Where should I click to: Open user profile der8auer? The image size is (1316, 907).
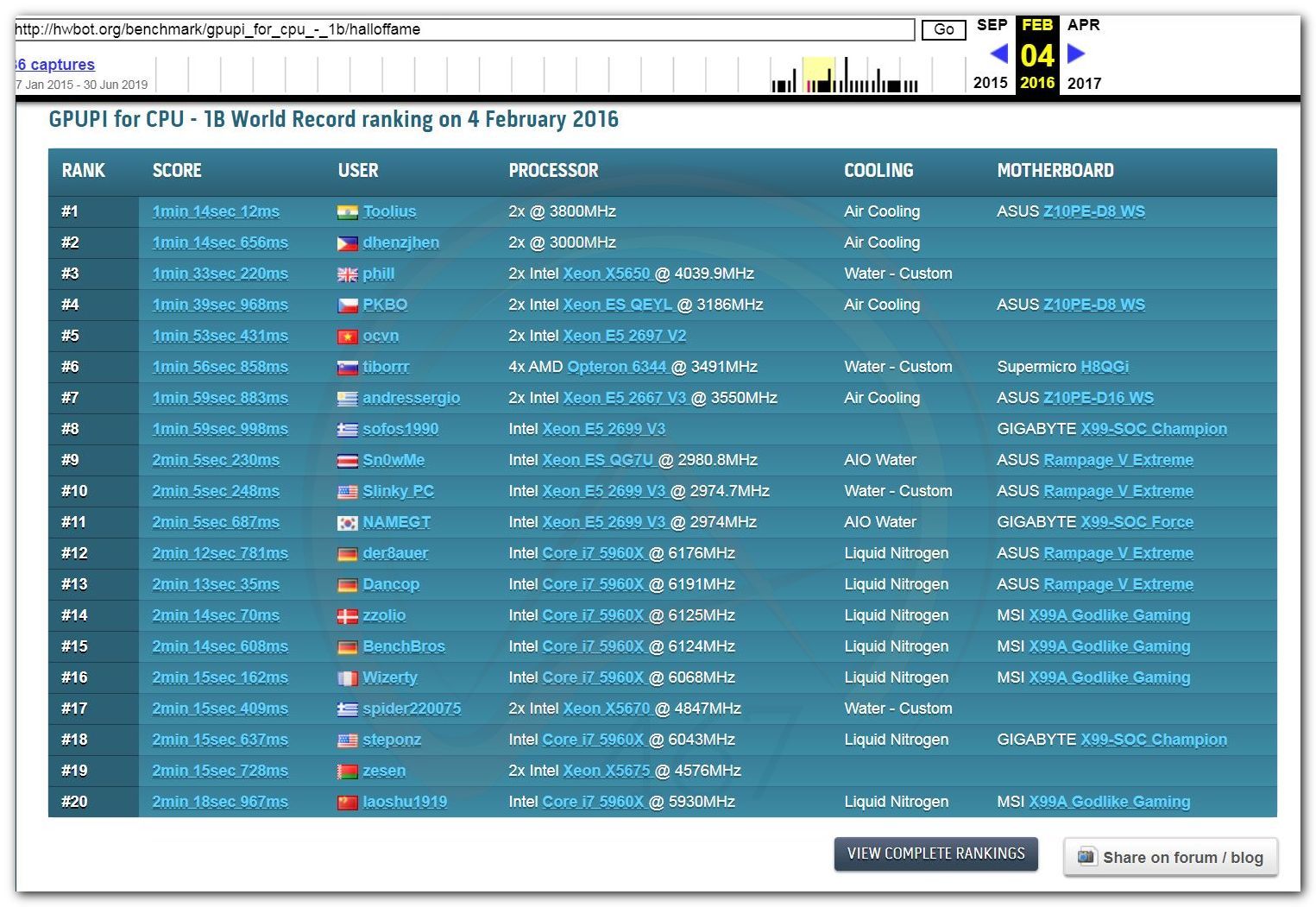tap(395, 553)
